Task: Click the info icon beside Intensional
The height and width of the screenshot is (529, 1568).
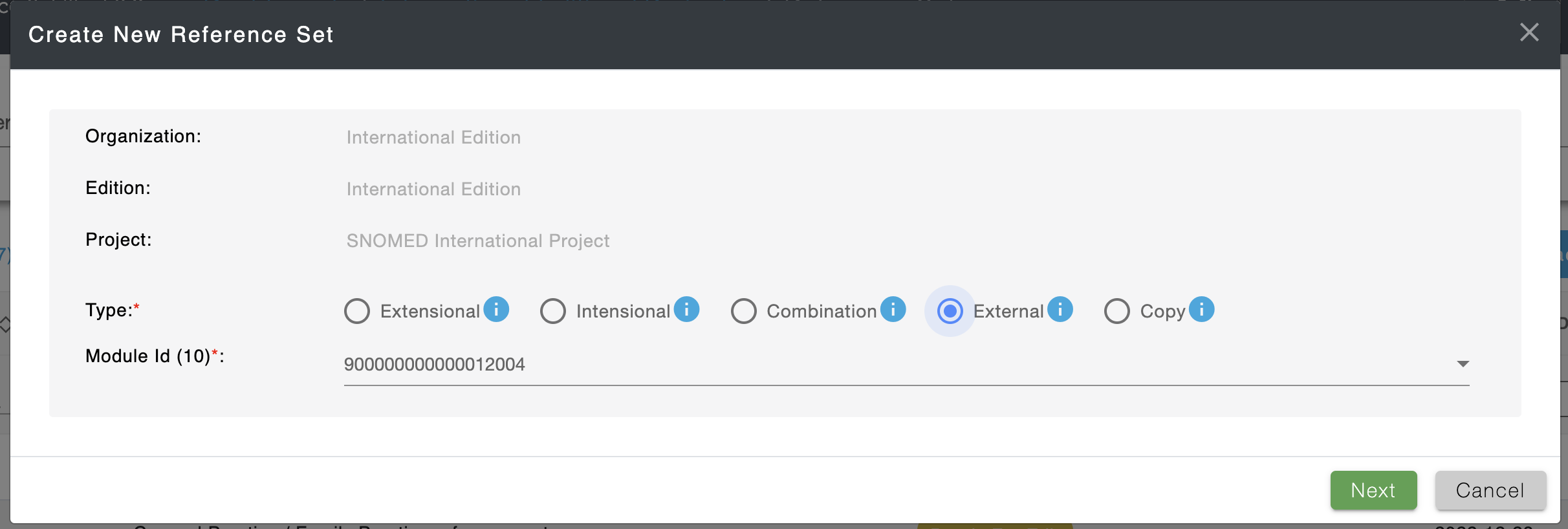Action: point(686,309)
